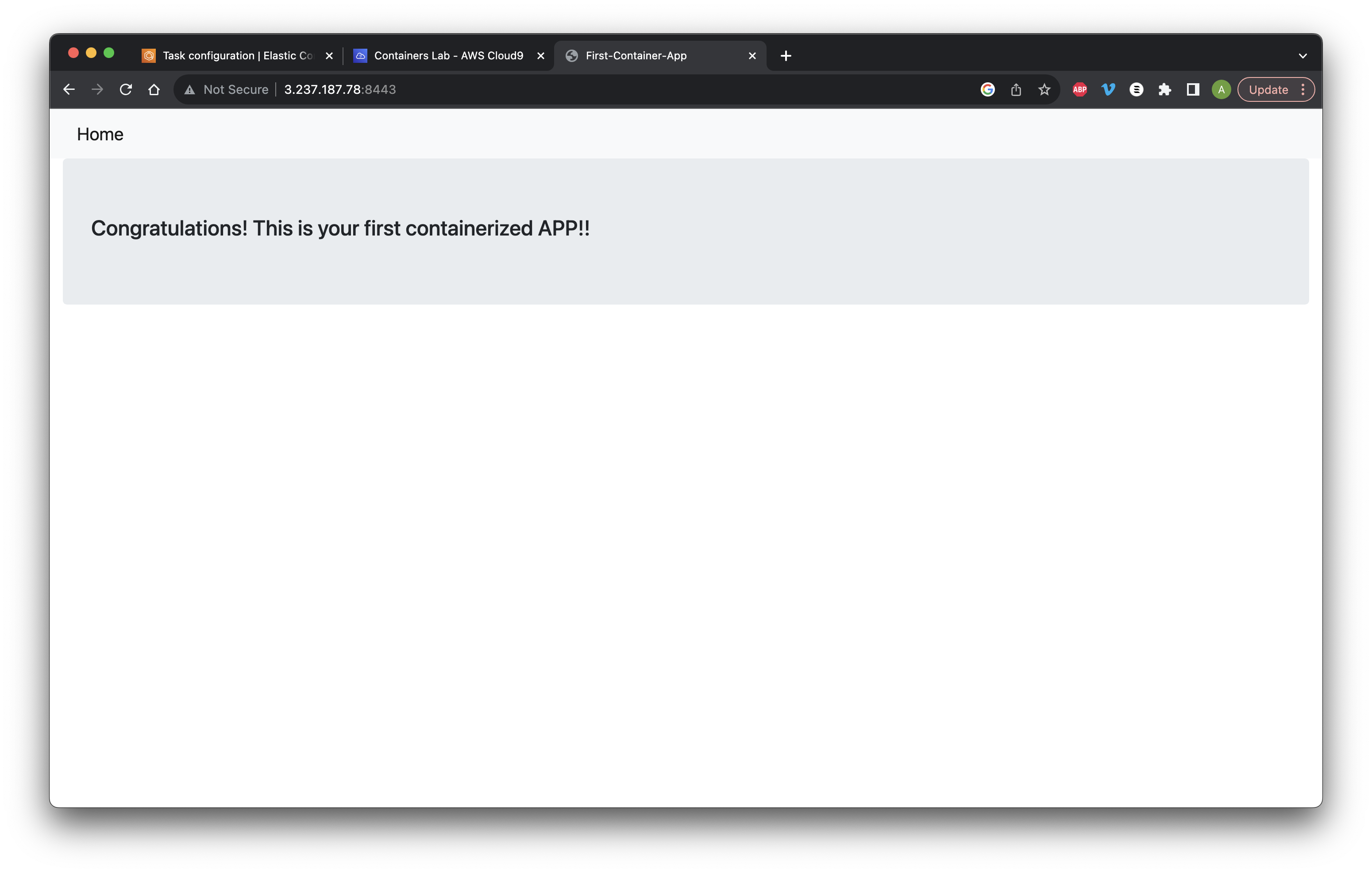Click the Congratulations heading text
This screenshot has width=1372, height=873.
[x=340, y=228]
